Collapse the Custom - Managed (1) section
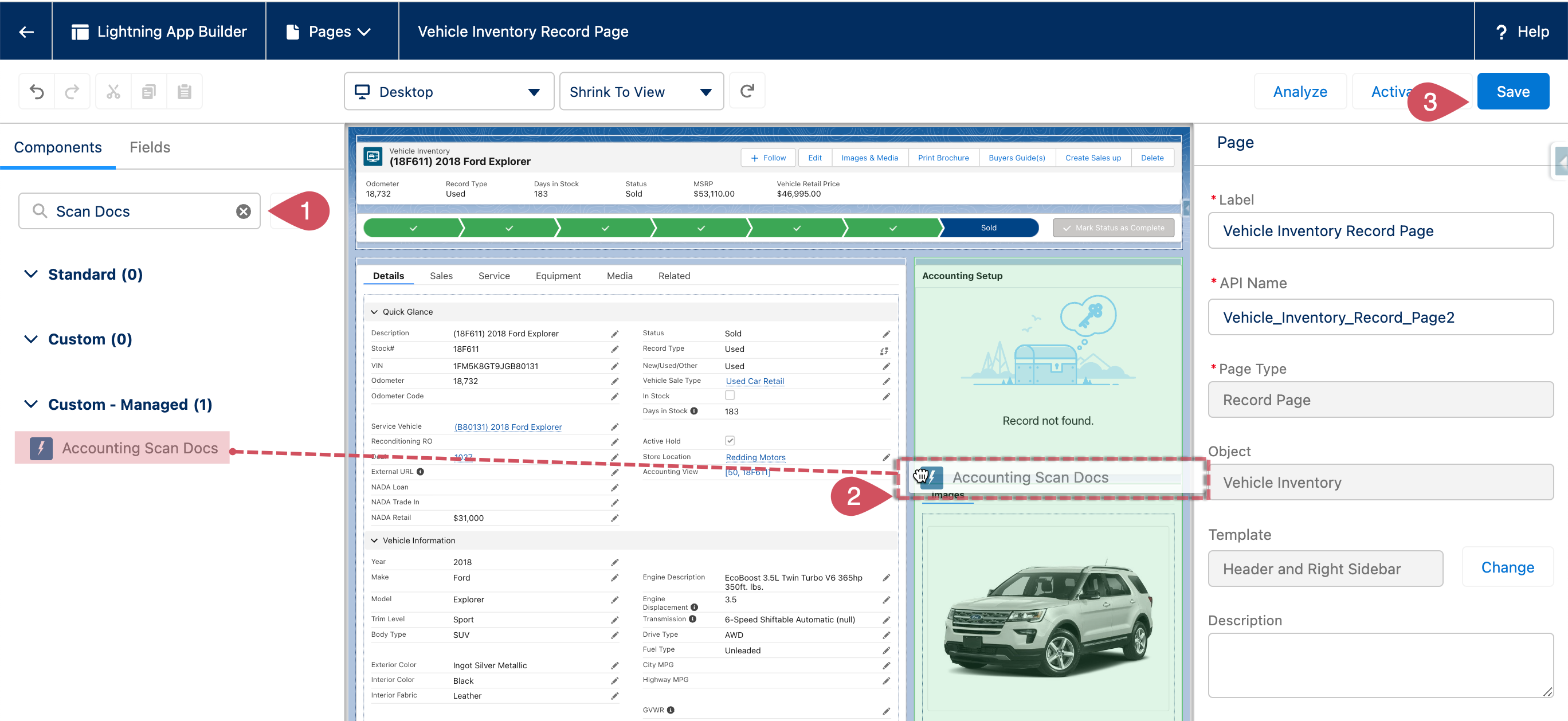 click(30, 405)
